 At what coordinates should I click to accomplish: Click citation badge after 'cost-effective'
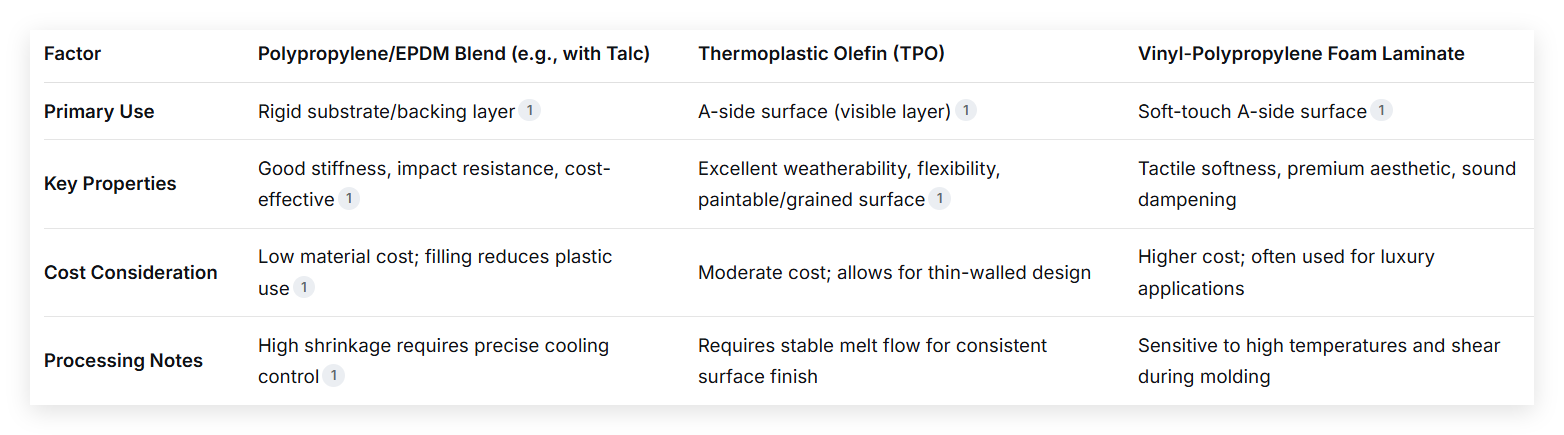tap(349, 199)
